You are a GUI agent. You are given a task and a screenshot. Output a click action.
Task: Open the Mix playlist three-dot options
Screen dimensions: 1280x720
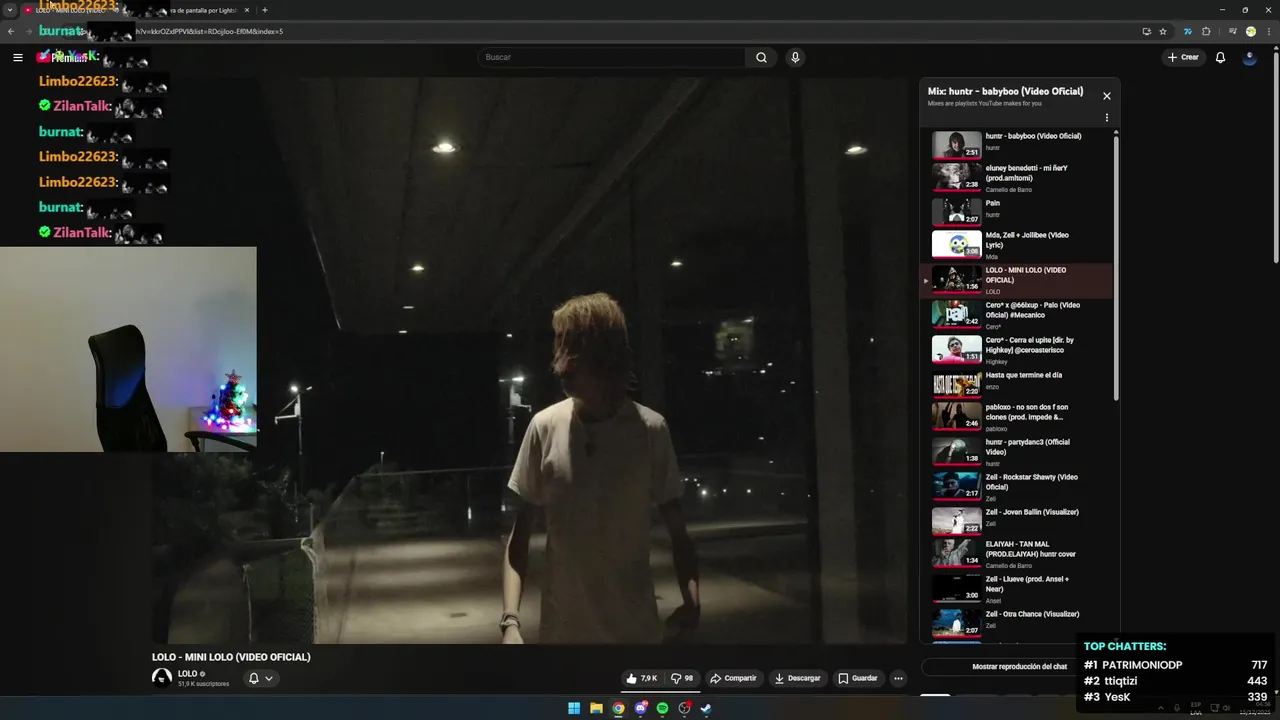click(x=1106, y=118)
